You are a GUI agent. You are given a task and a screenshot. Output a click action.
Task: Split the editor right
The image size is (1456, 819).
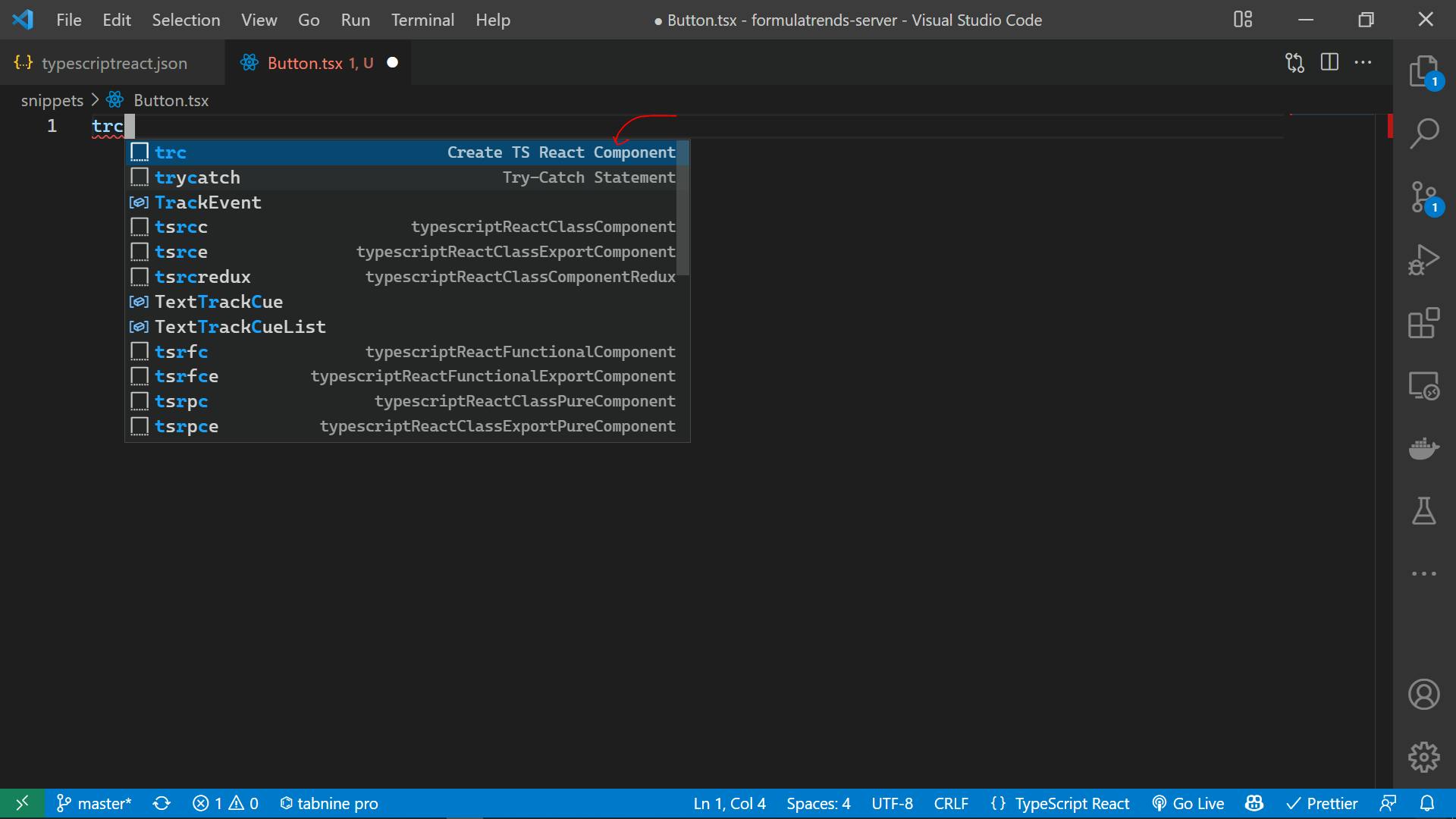1329,62
